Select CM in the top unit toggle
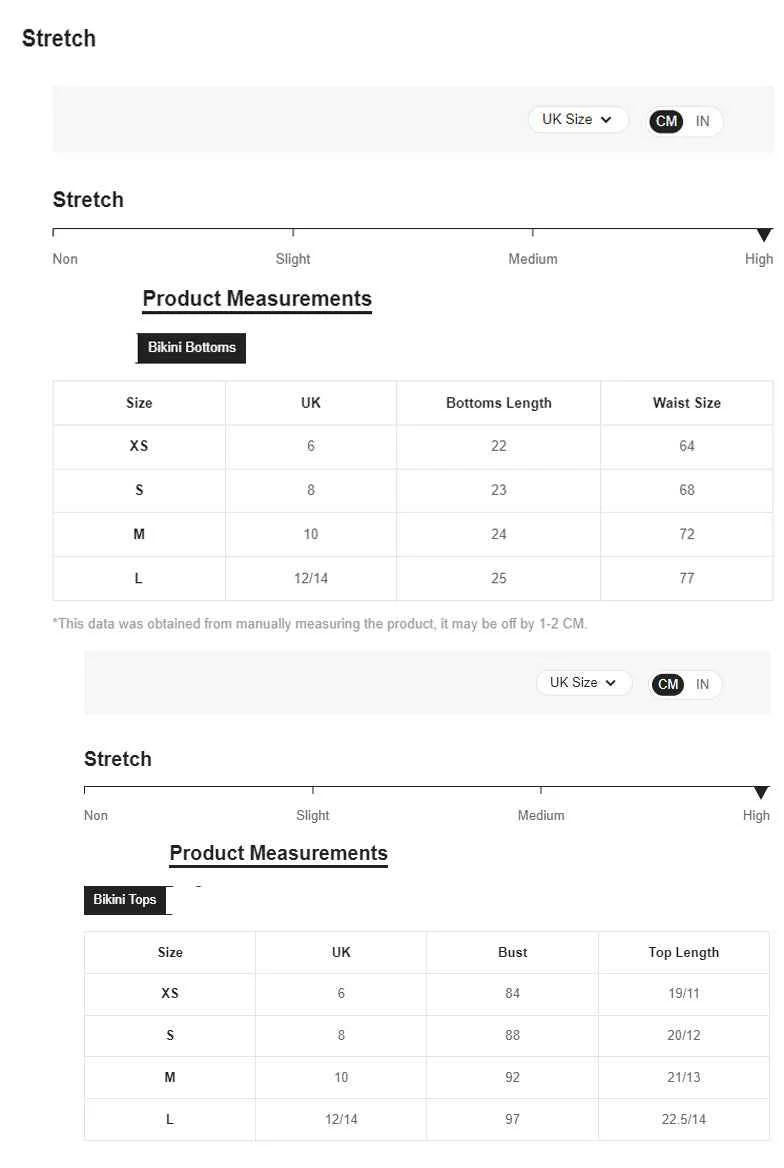 tap(666, 121)
